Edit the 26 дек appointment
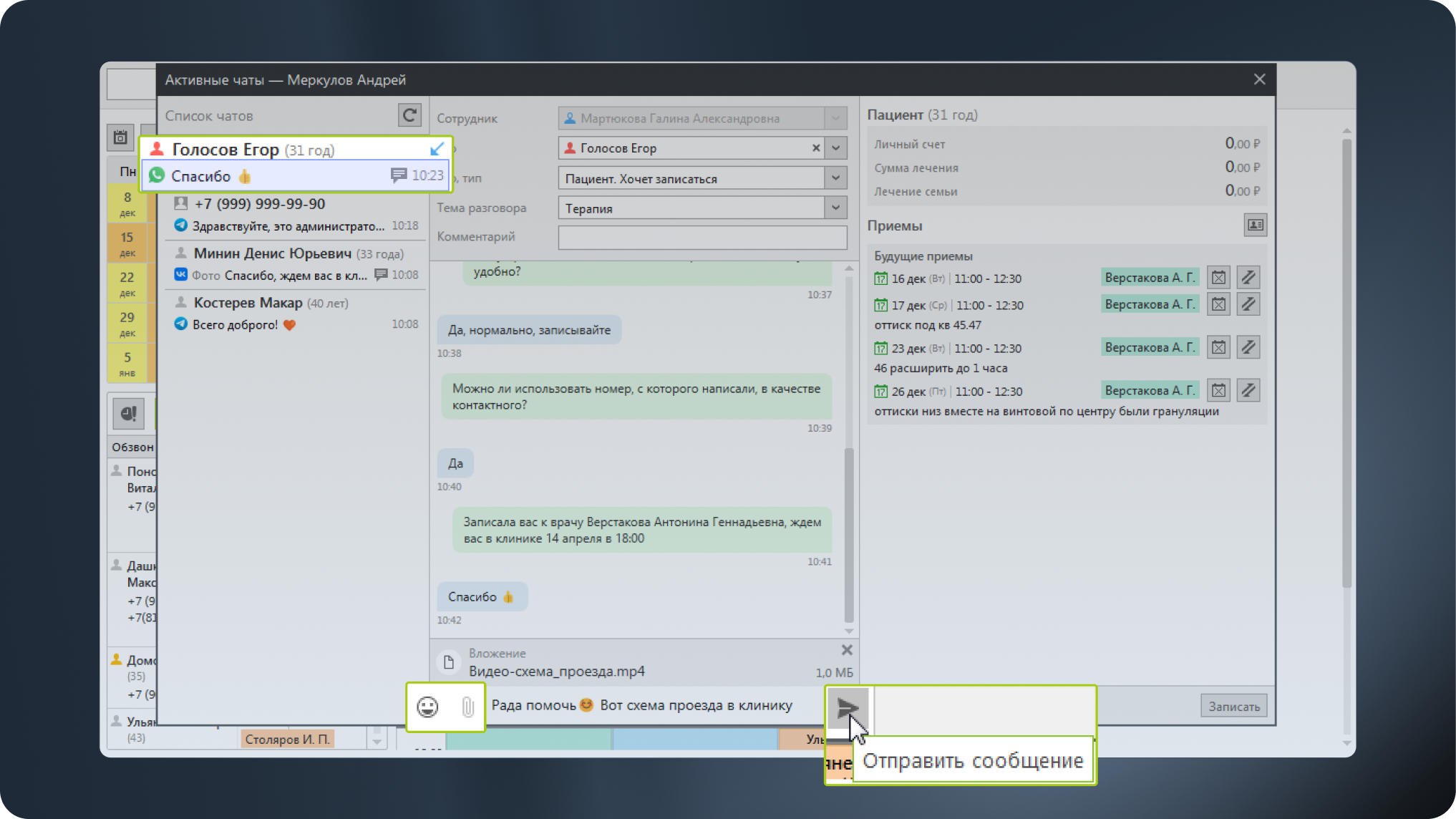 point(1248,391)
